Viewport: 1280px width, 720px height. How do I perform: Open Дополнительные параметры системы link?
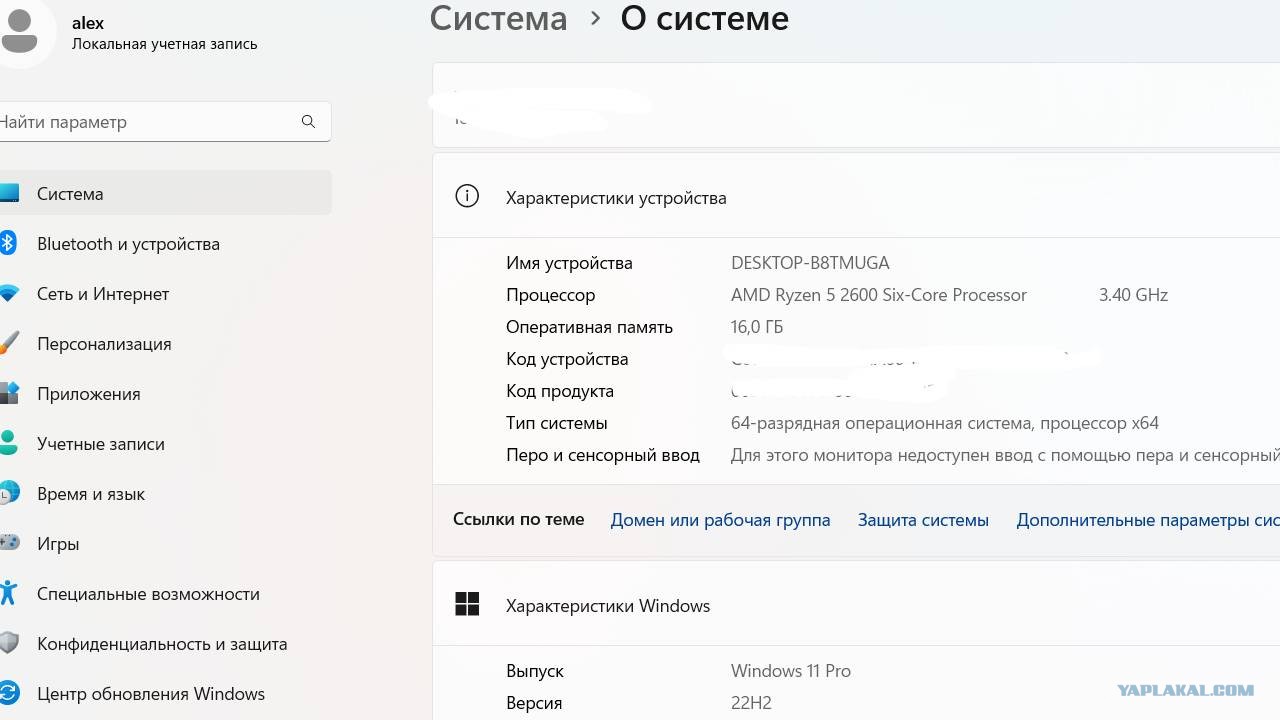coord(1148,520)
